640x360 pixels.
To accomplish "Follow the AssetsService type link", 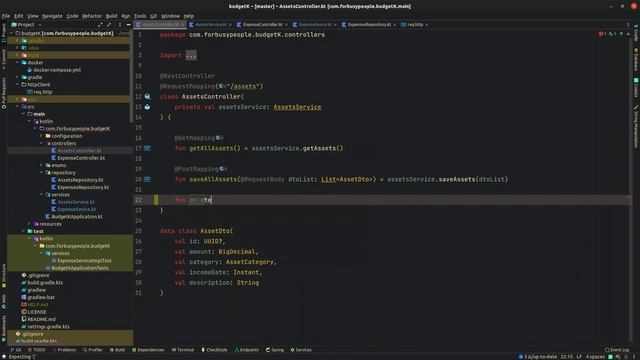I will 297,107.
